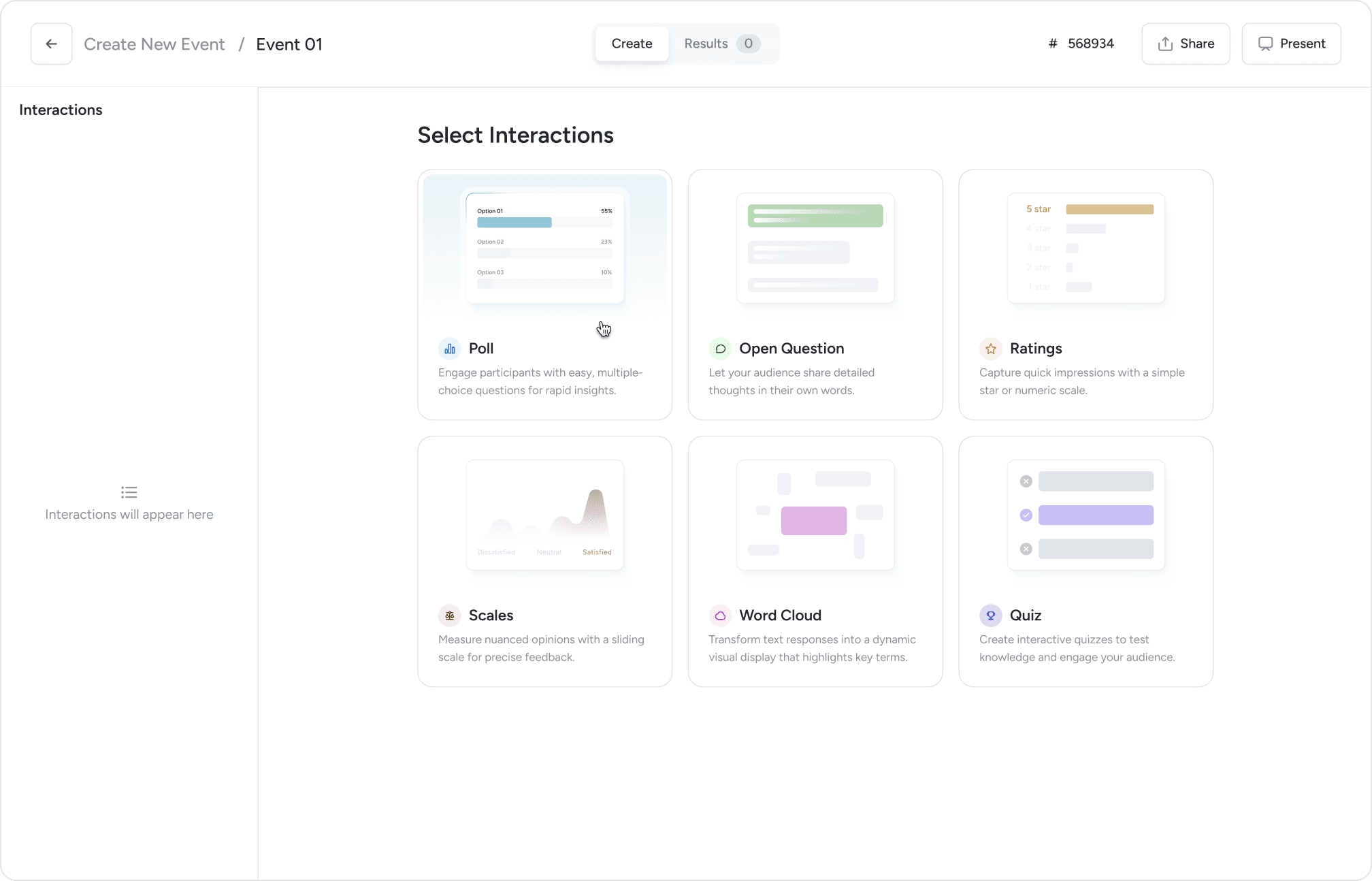Click the hash icon beside event code

pos(1053,44)
